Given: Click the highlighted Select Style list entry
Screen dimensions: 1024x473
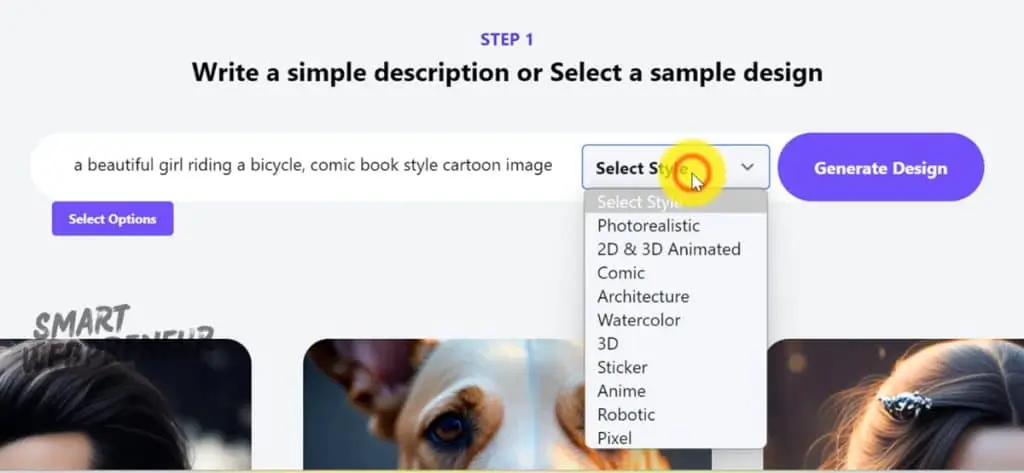Looking at the screenshot, I should (638, 202).
